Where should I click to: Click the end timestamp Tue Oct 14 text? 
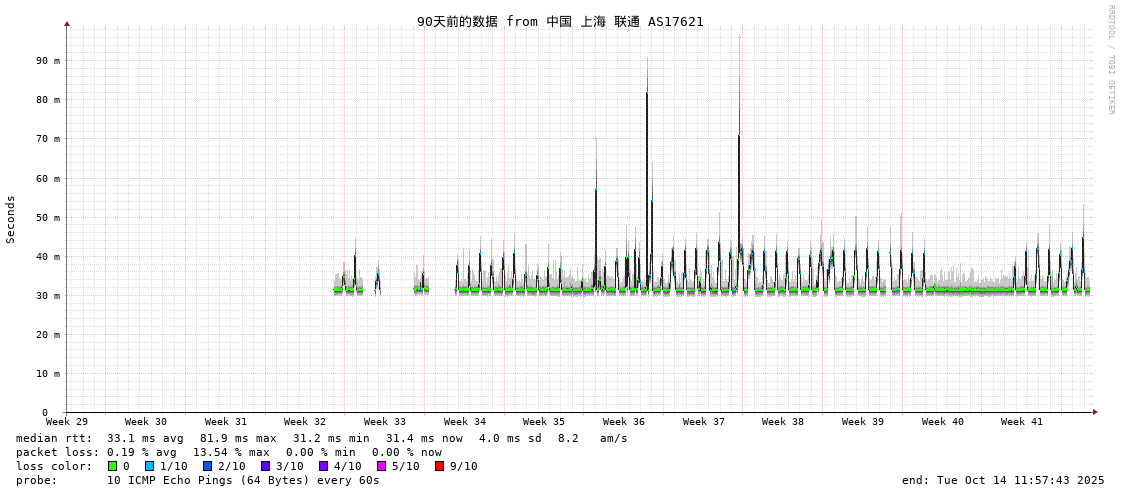(1003, 480)
